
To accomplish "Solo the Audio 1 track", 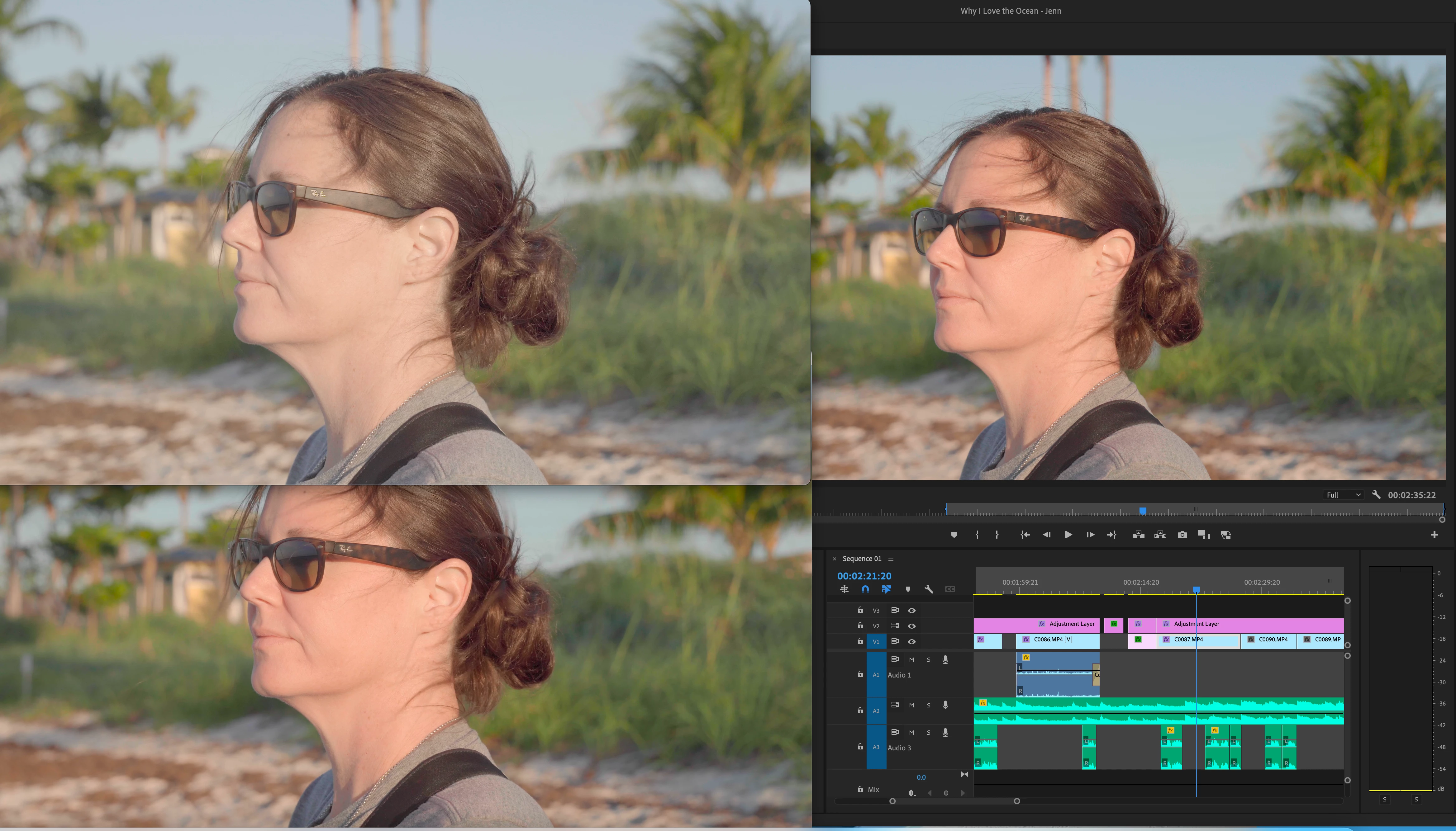I will [x=928, y=660].
